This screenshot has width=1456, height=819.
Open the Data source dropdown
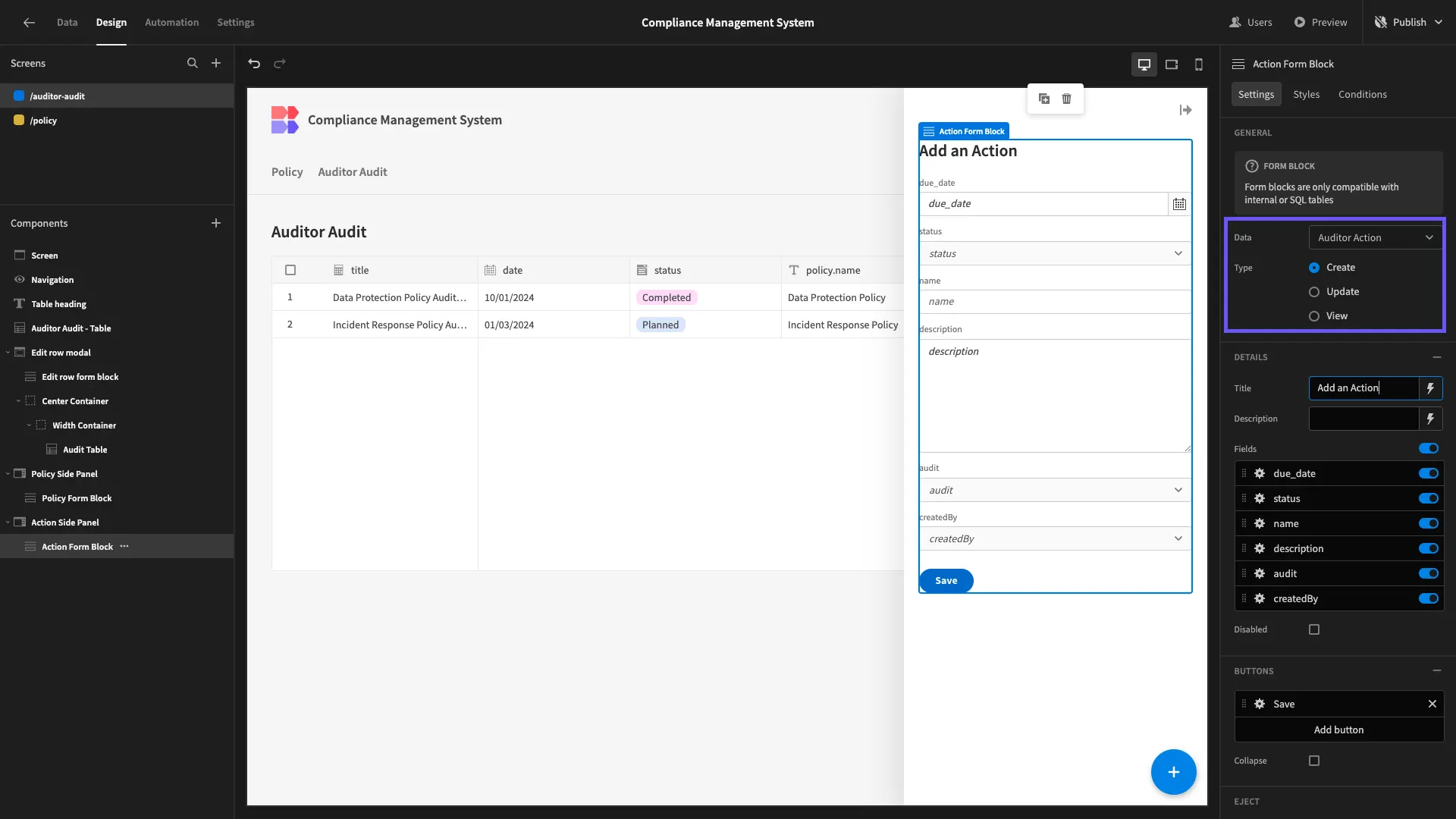coord(1376,237)
